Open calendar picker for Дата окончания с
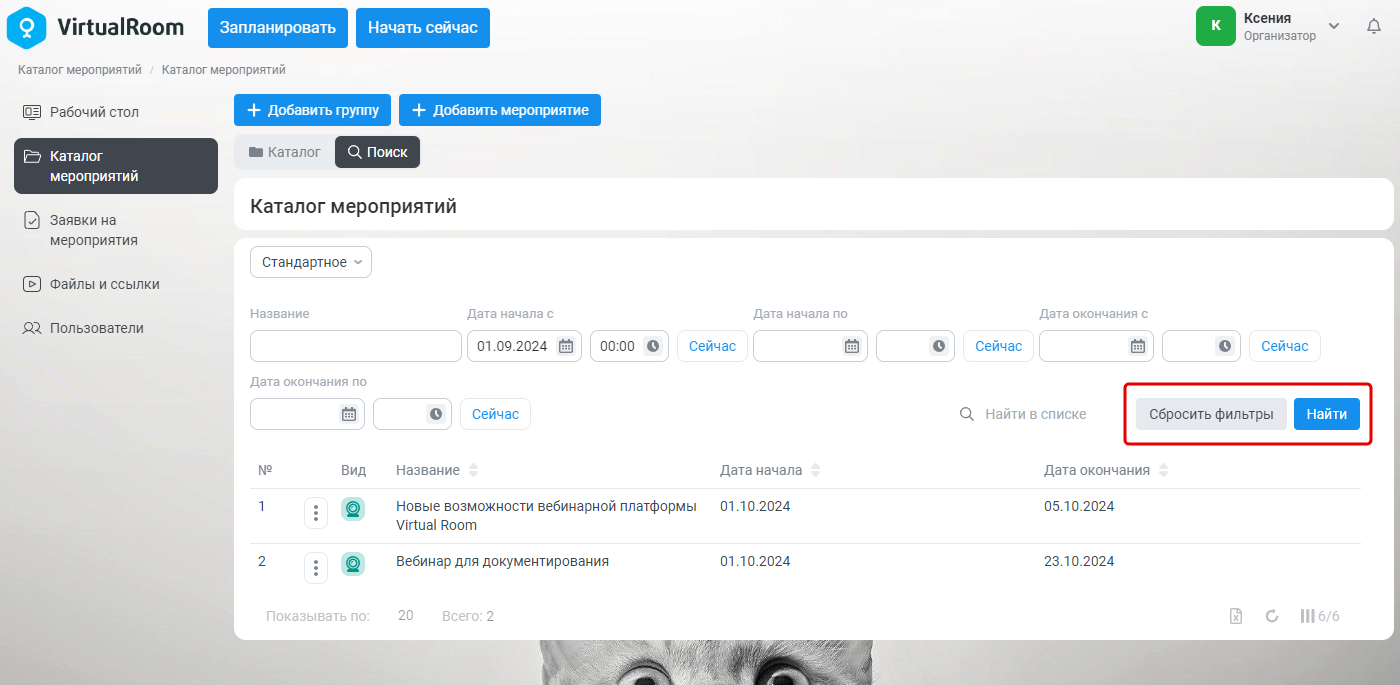Screen dimensions: 1400x685 click(x=1138, y=346)
